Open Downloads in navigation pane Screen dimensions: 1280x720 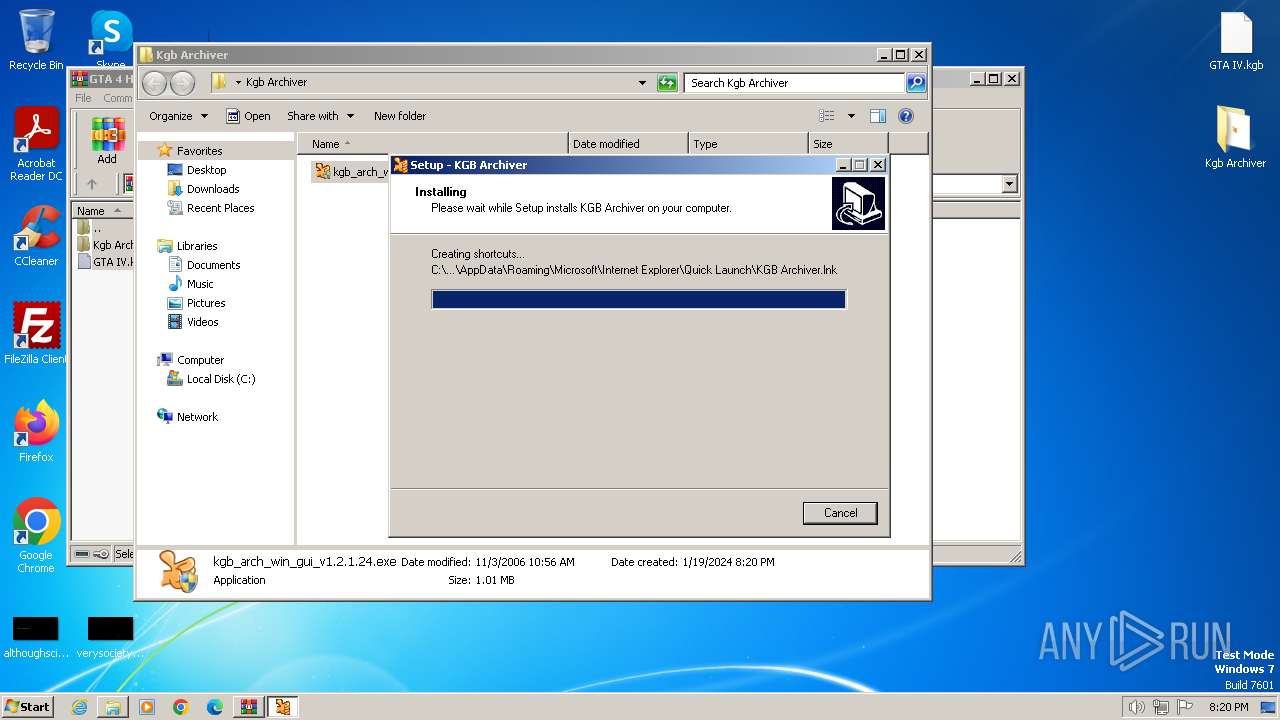pos(213,189)
